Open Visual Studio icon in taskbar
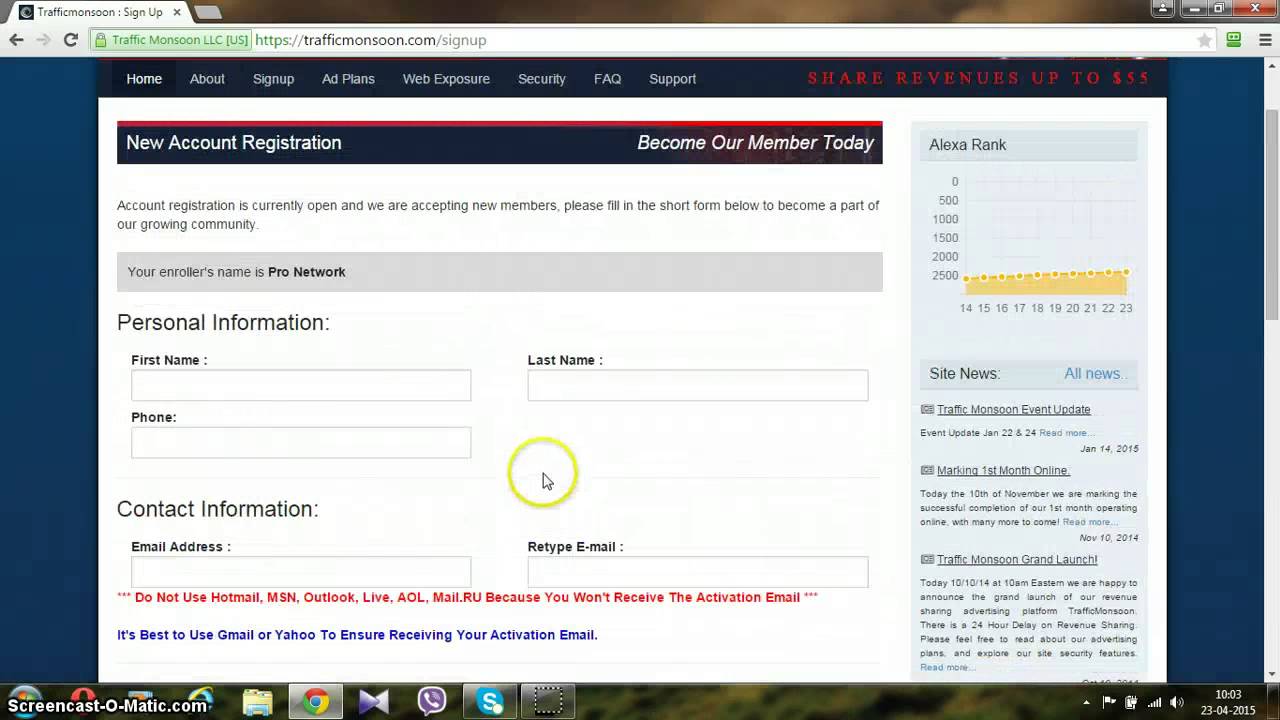This screenshot has width=1280, height=720. coord(374,702)
